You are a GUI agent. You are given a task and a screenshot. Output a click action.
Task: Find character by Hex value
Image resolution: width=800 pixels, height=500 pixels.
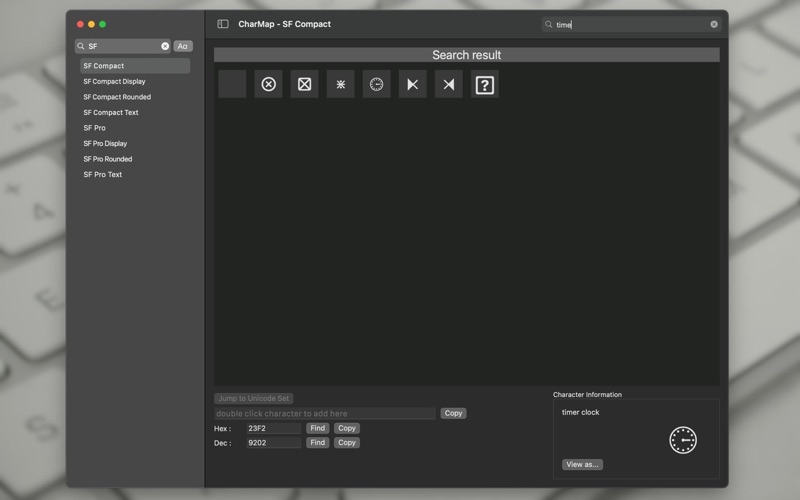(x=317, y=428)
